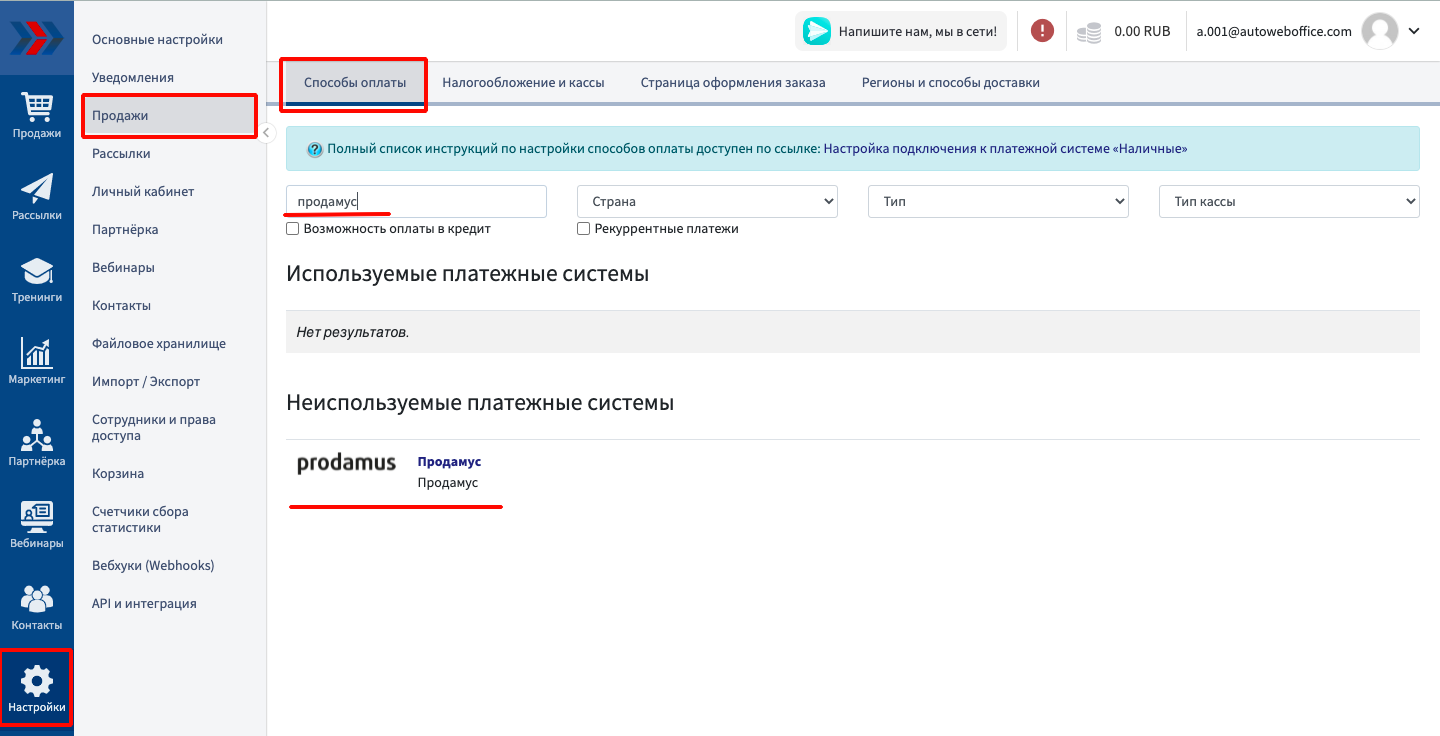Open Файловое хранилище settings
1440x736 pixels.
159,344
